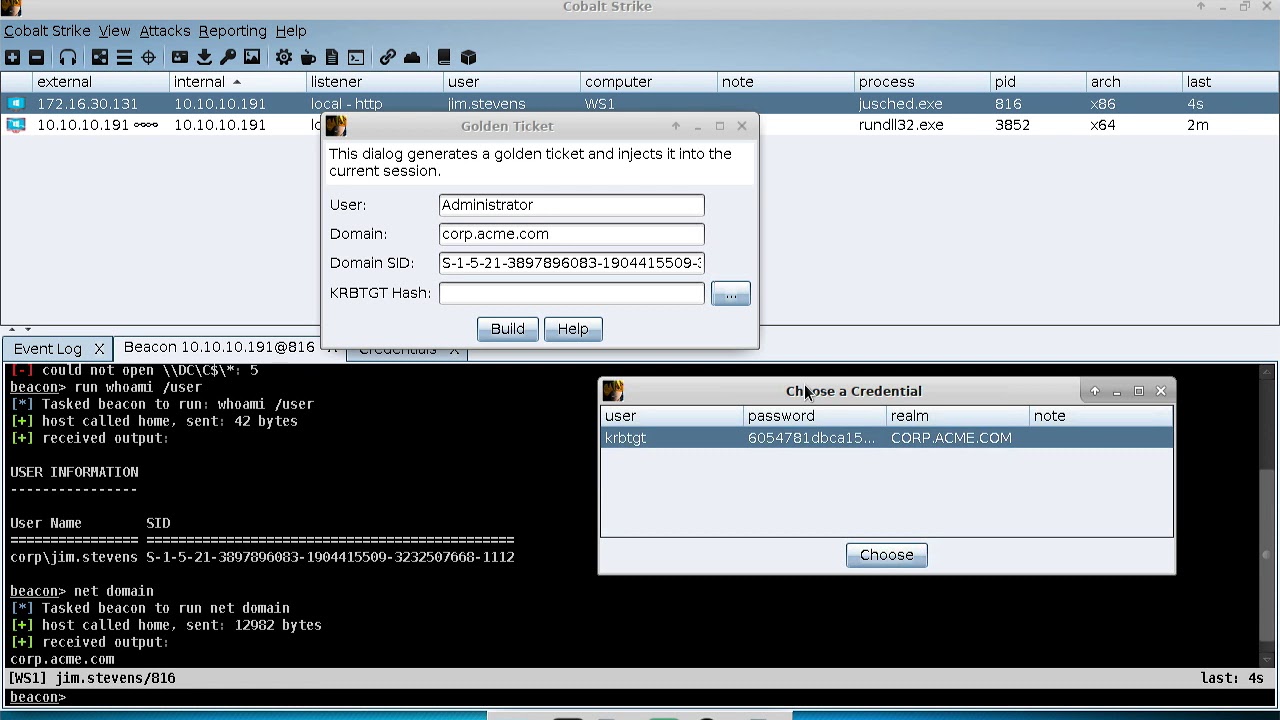This screenshot has width=1280, height=720.
Task: Click the Golden Ticket dialog title icon
Action: (336, 126)
